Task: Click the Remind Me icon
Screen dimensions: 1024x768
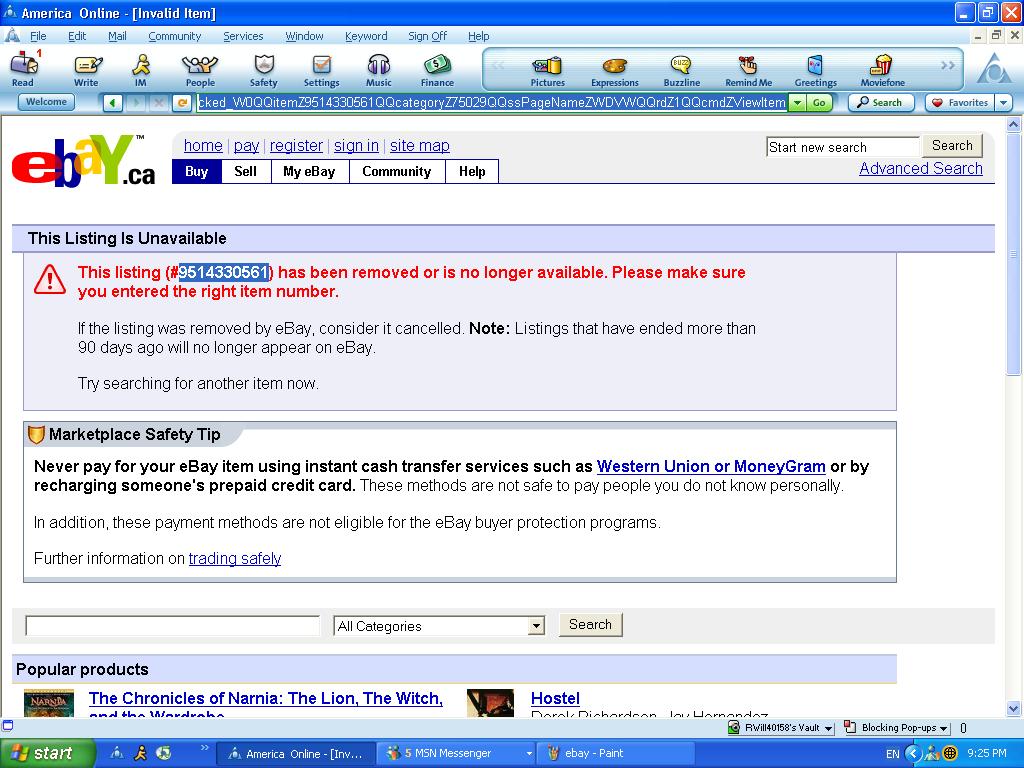Action: (x=748, y=71)
